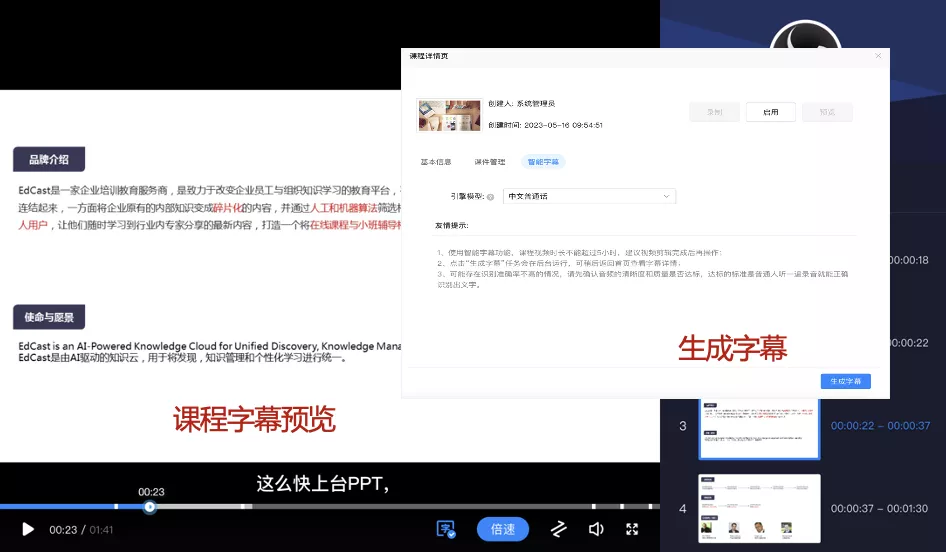Viewport: 946px width, 552px height.
Task: Click the line-switch icon beside 倍速
Action: click(559, 529)
